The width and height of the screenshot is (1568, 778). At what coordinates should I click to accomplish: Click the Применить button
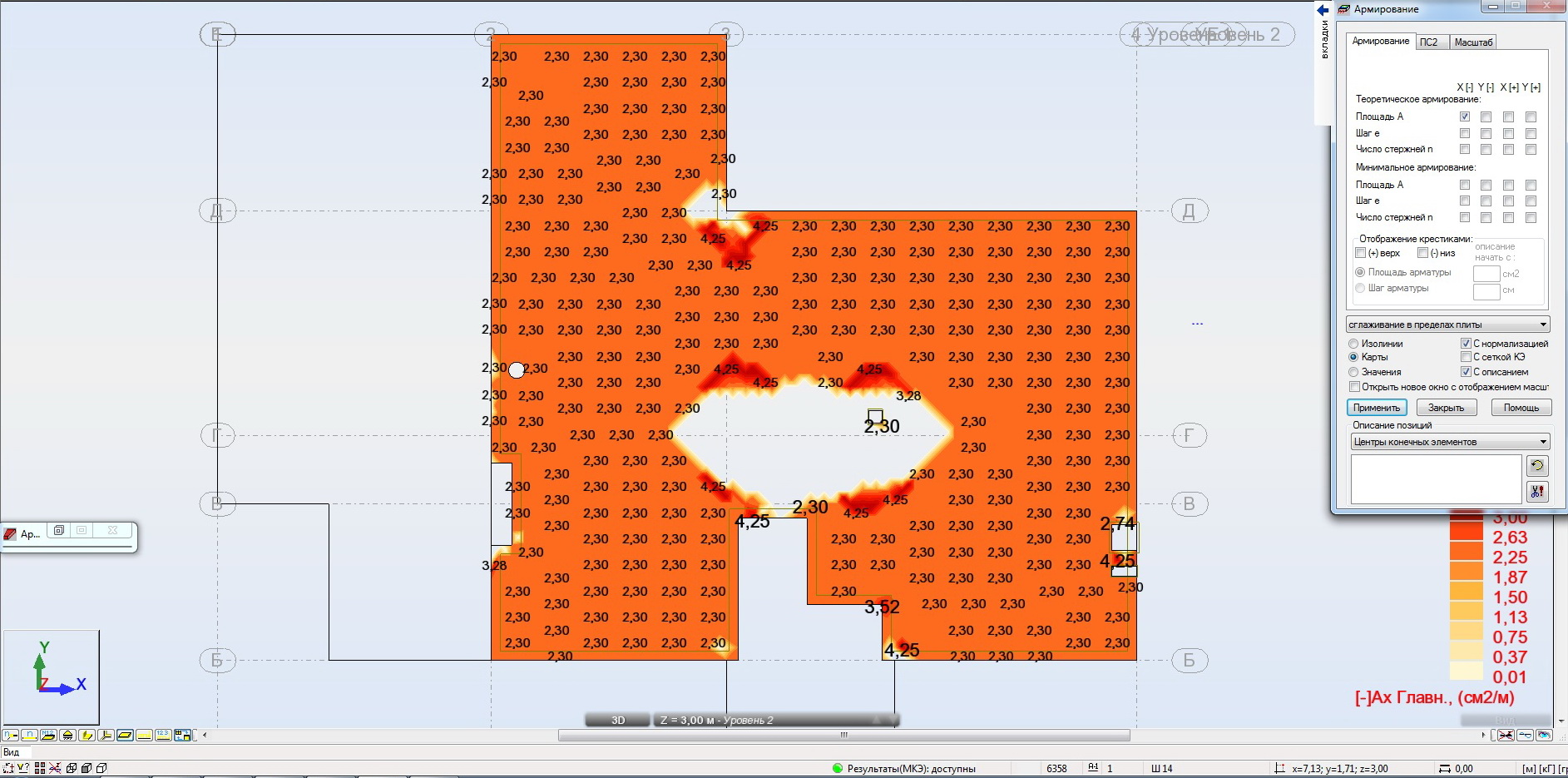(1377, 408)
